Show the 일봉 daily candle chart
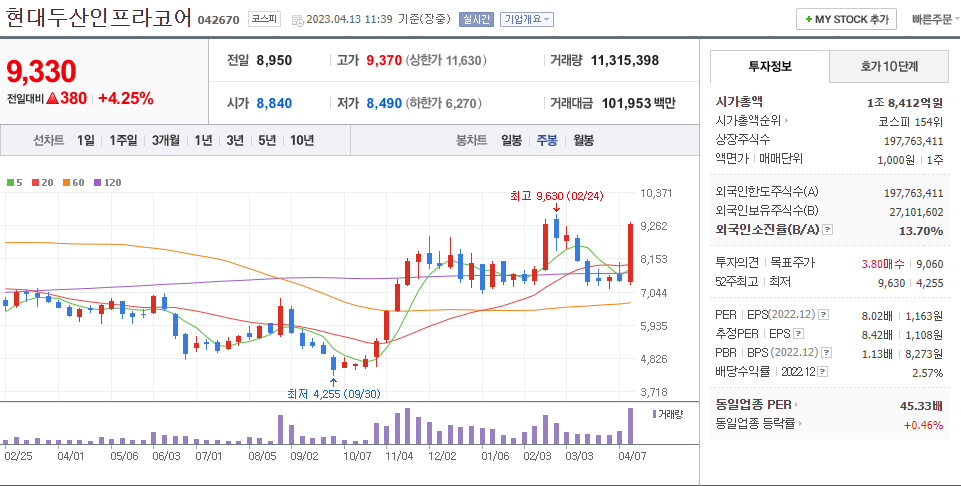The height and width of the screenshot is (486, 961). 512,140
